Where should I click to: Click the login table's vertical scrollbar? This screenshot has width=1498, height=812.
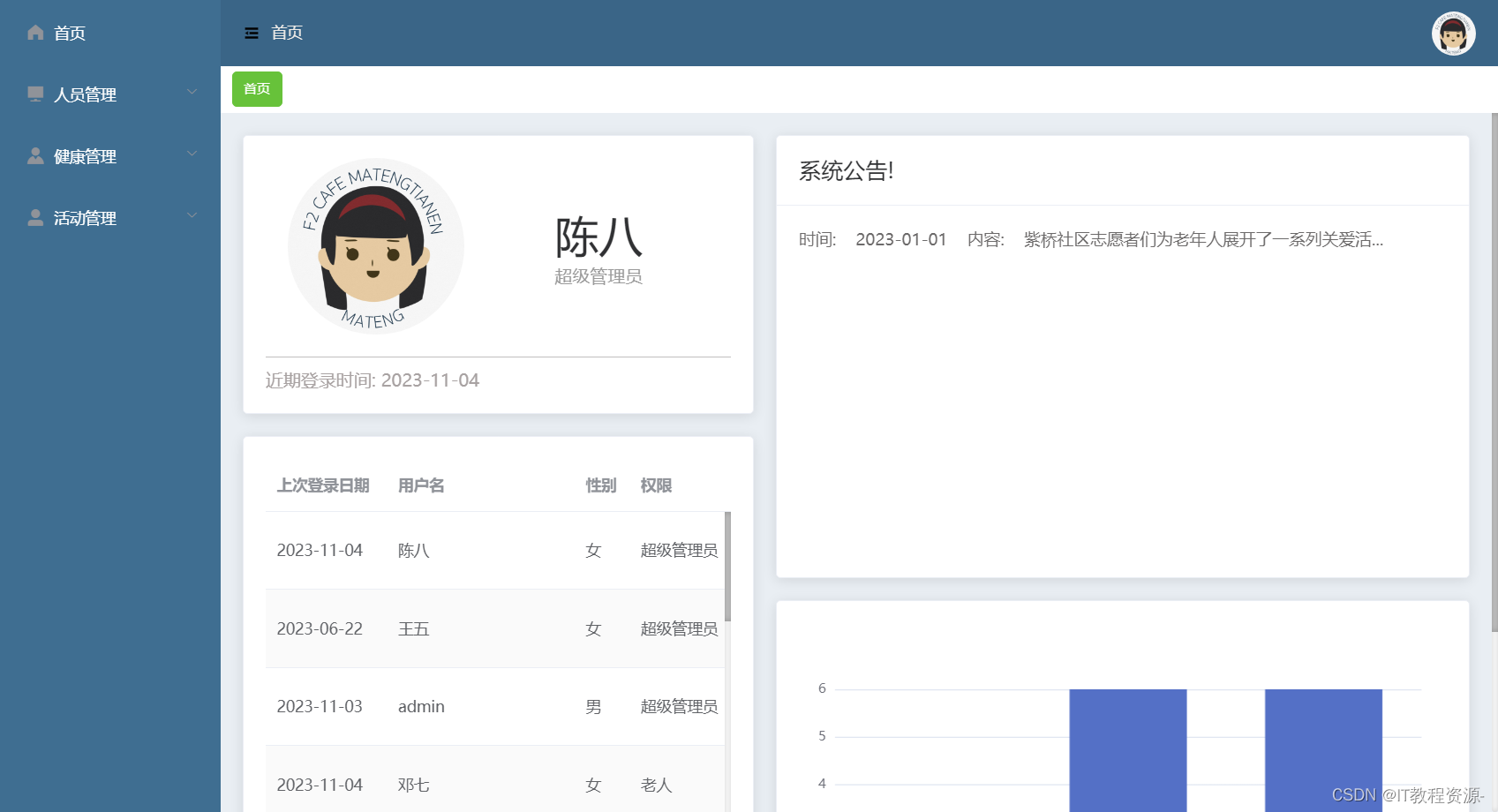(727, 567)
